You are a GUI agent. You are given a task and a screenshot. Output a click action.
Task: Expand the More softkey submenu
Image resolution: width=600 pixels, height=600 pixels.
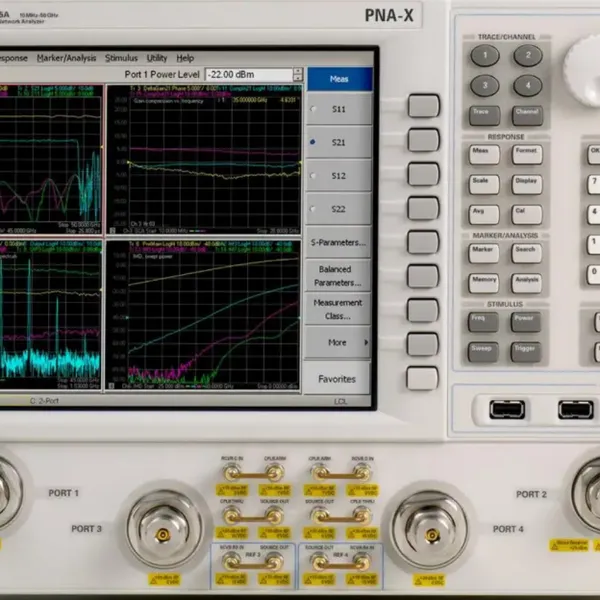click(x=339, y=342)
